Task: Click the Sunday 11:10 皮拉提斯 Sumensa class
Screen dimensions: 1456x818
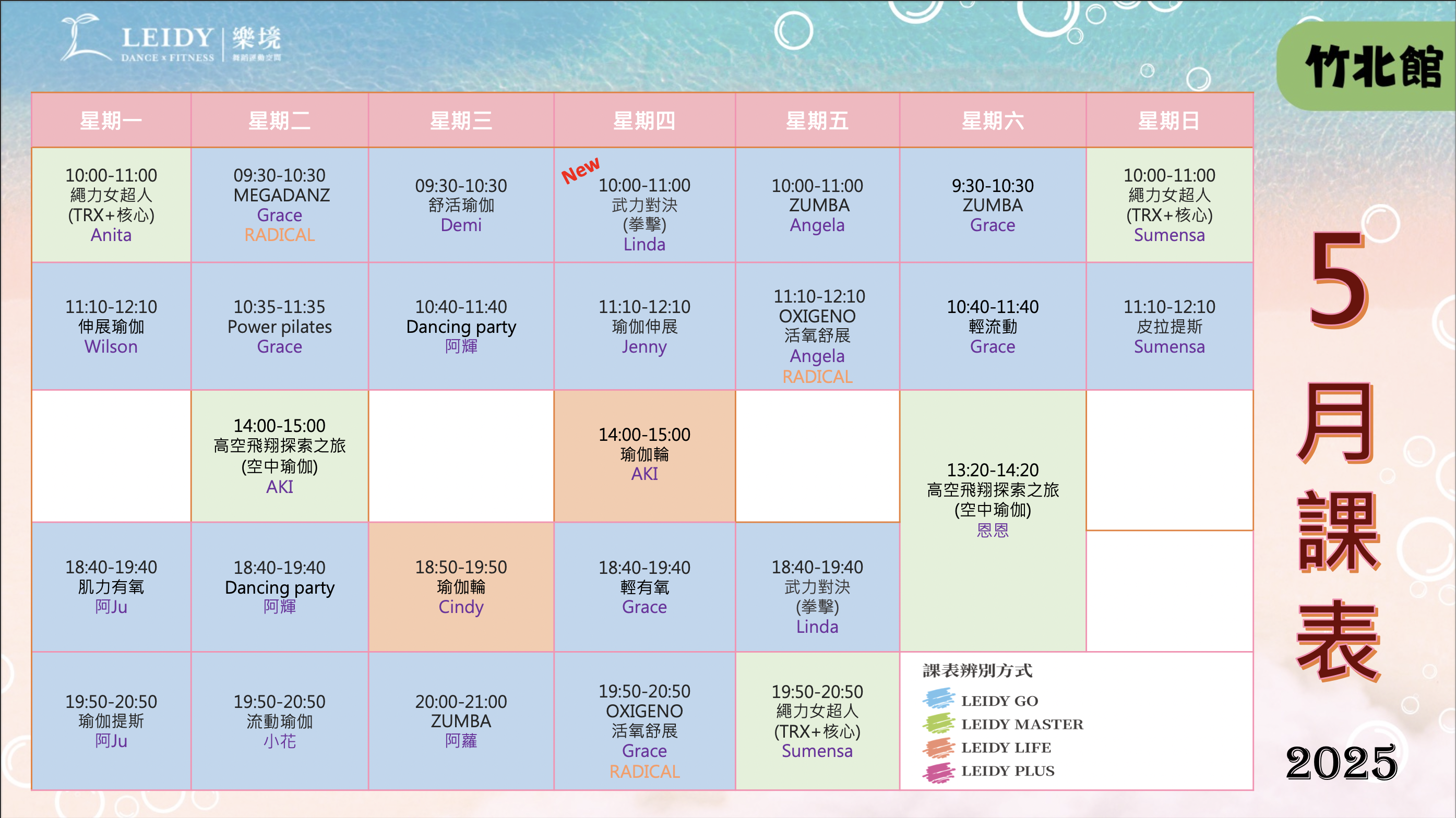Action: point(1169,327)
